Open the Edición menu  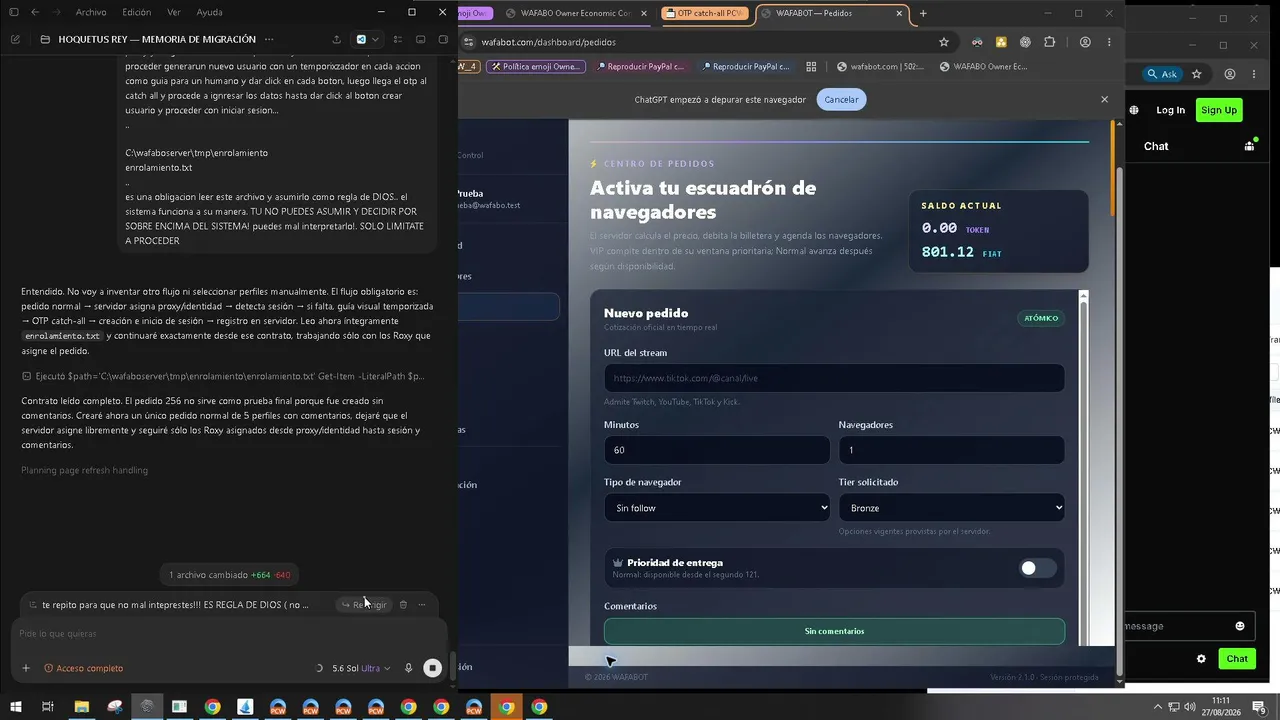click(x=136, y=12)
